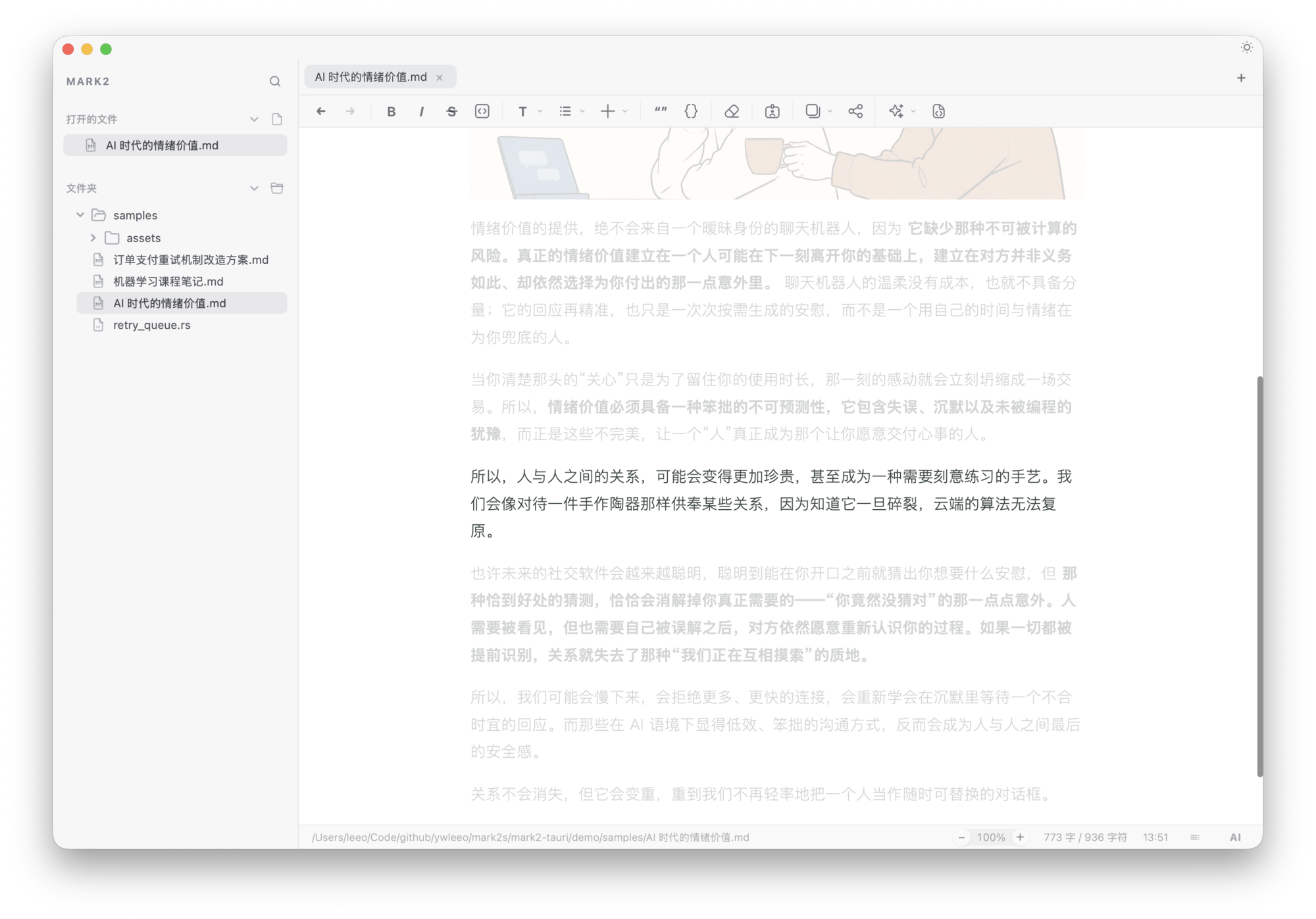Open insert plus dropdown
This screenshot has height=919, width=1316.
614,111
